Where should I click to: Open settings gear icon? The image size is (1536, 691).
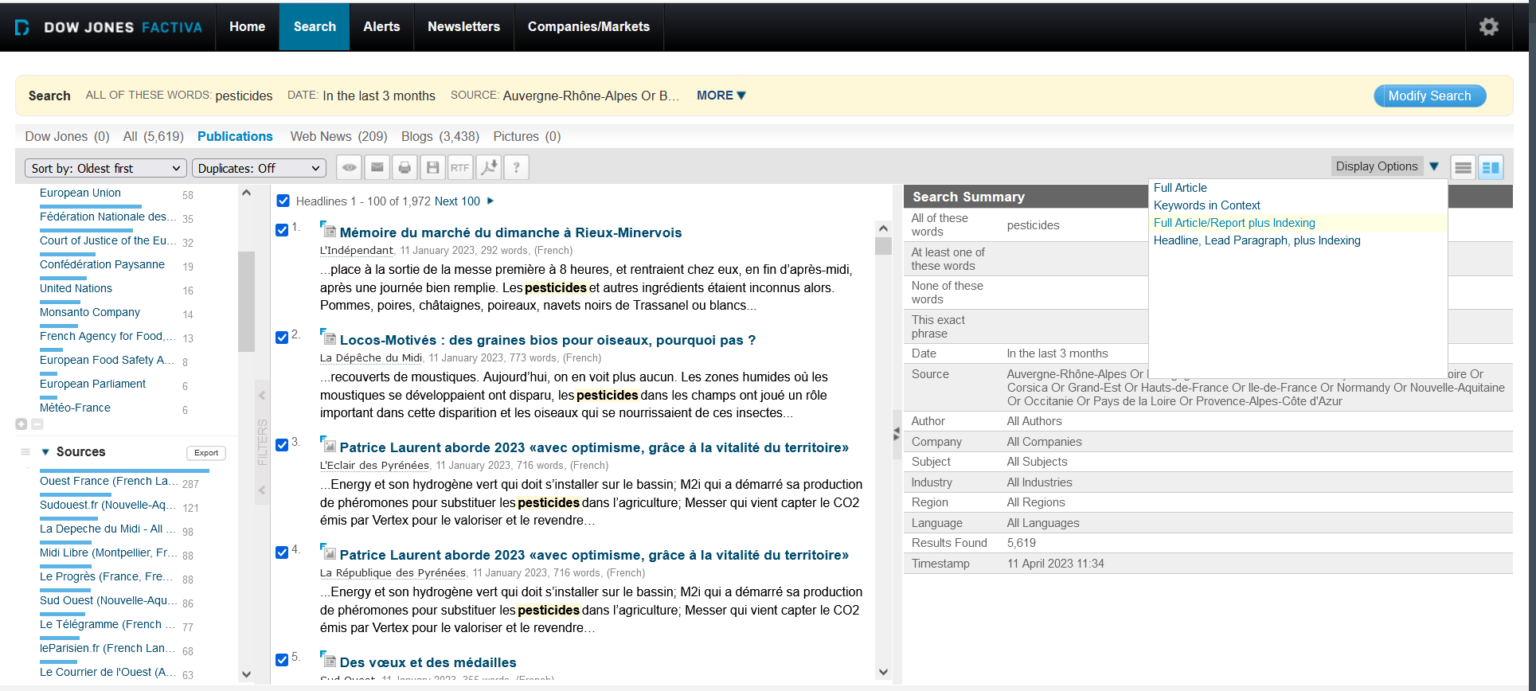pyautogui.click(x=1489, y=27)
